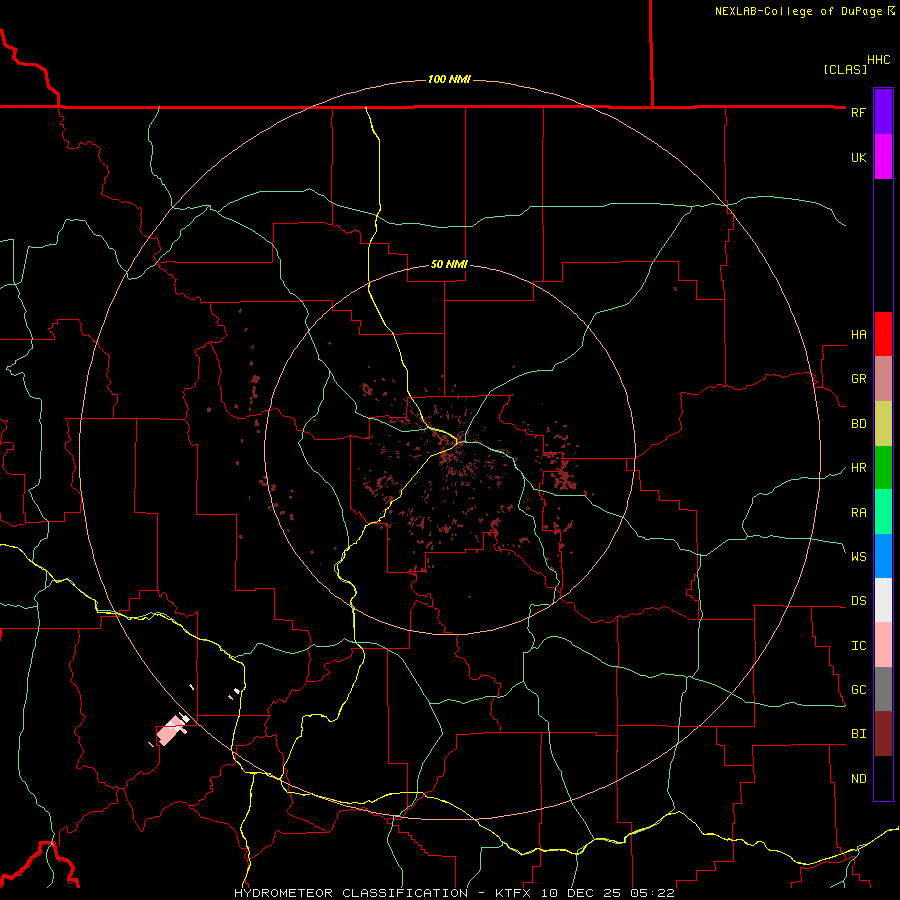This screenshot has height=900, width=900.
Task: Click the ND black legend swatch
Action: click(883, 778)
